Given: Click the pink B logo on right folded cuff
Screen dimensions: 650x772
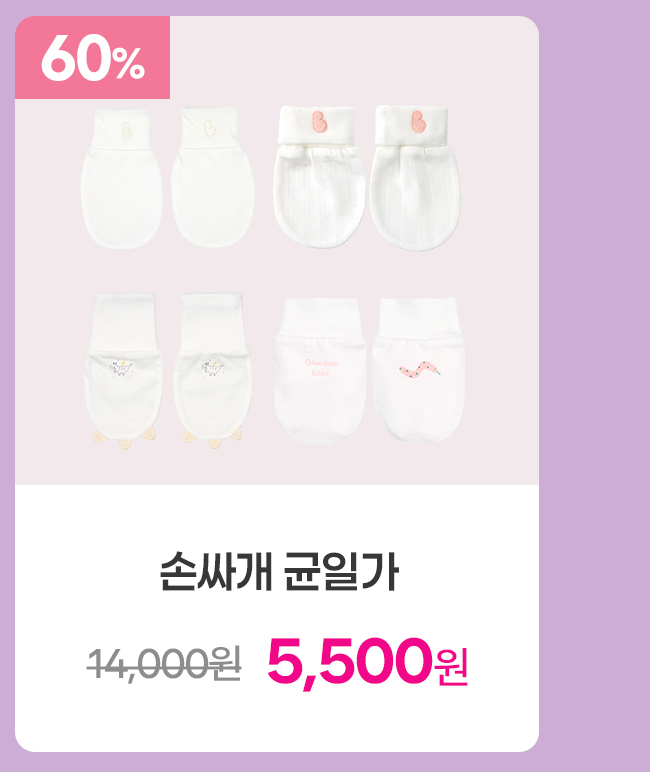Looking at the screenshot, I should (x=420, y=121).
